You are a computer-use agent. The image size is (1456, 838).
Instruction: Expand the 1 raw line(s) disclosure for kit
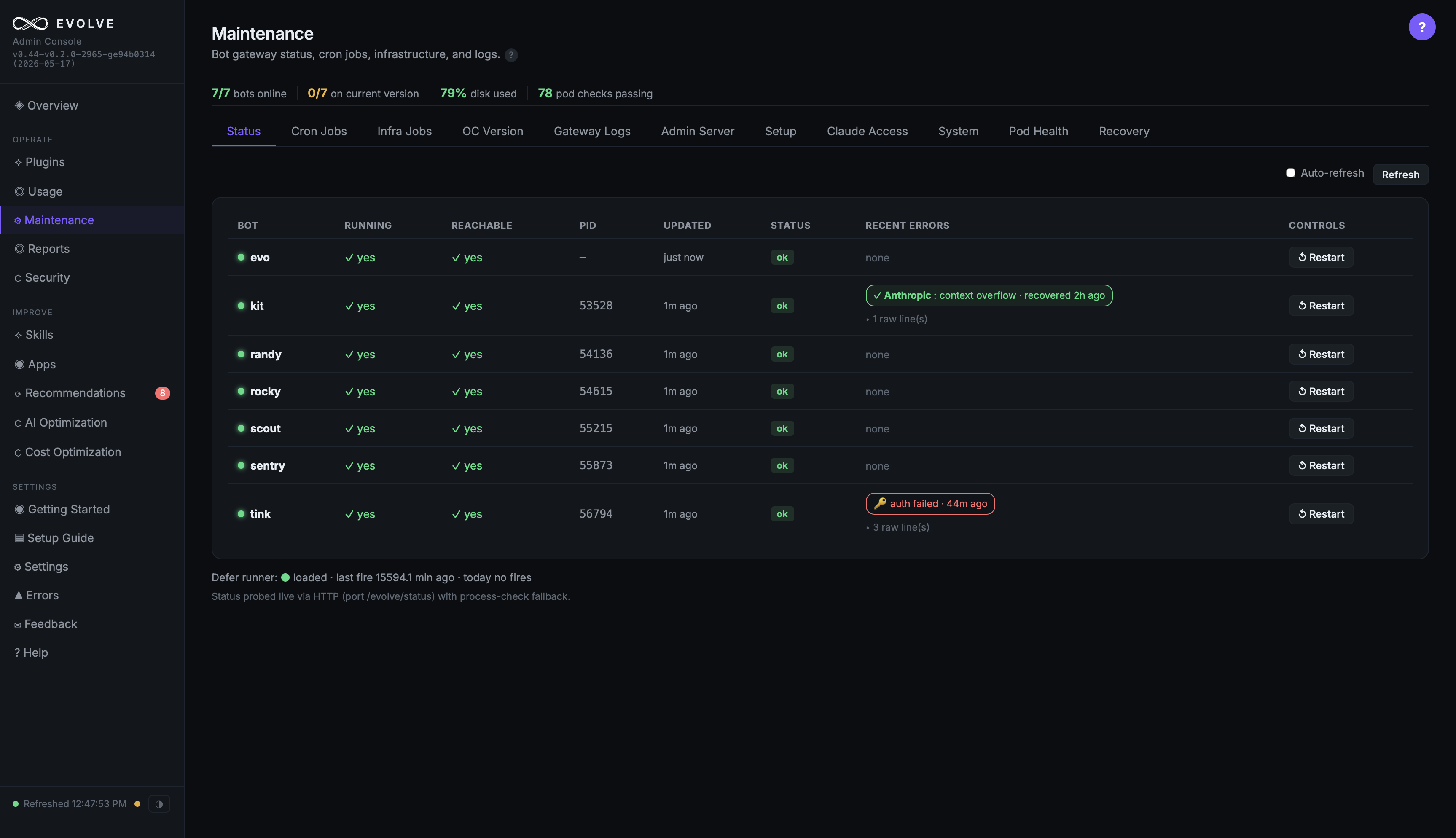click(x=897, y=319)
